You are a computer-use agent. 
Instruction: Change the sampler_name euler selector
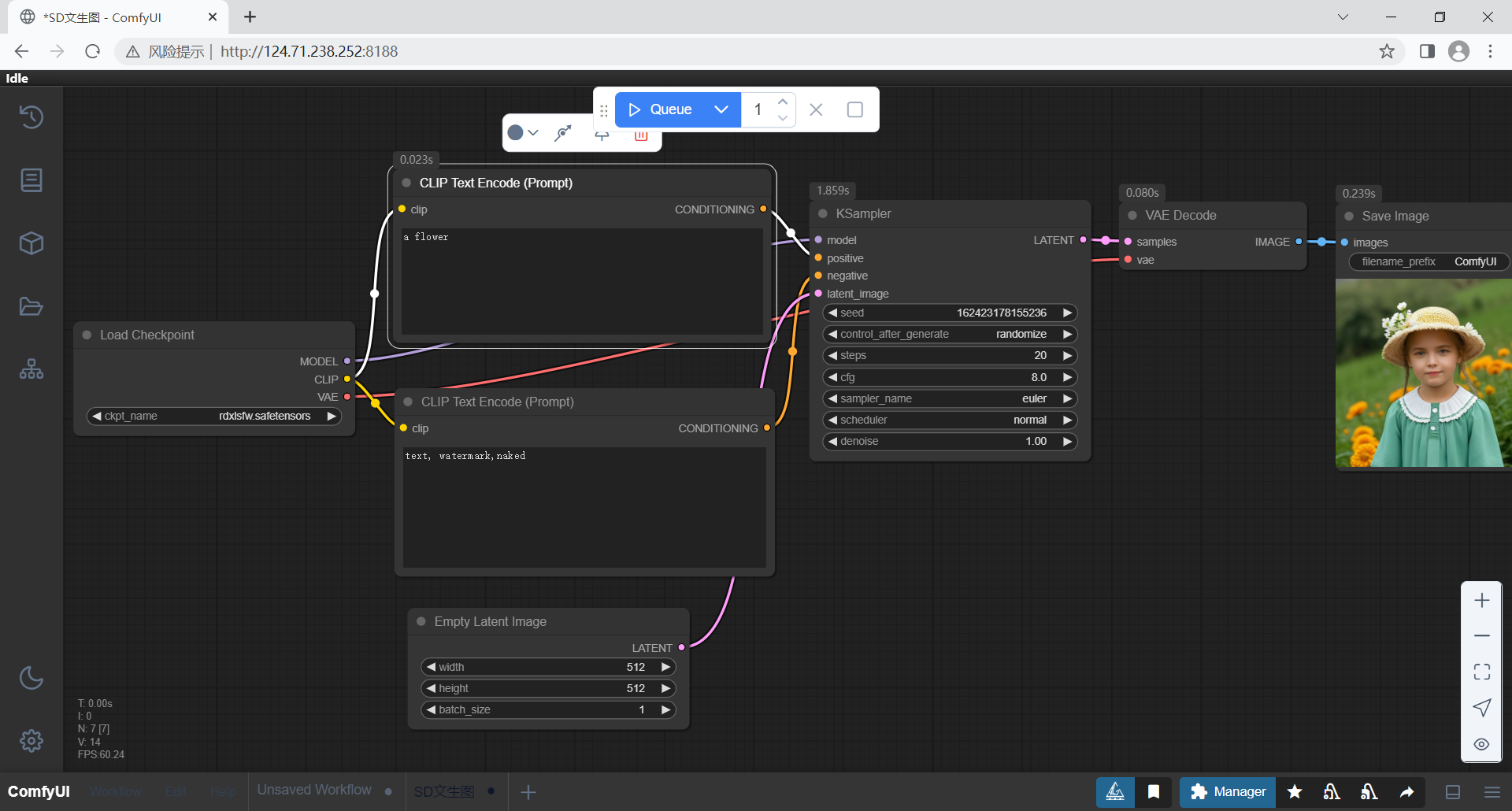click(x=950, y=398)
